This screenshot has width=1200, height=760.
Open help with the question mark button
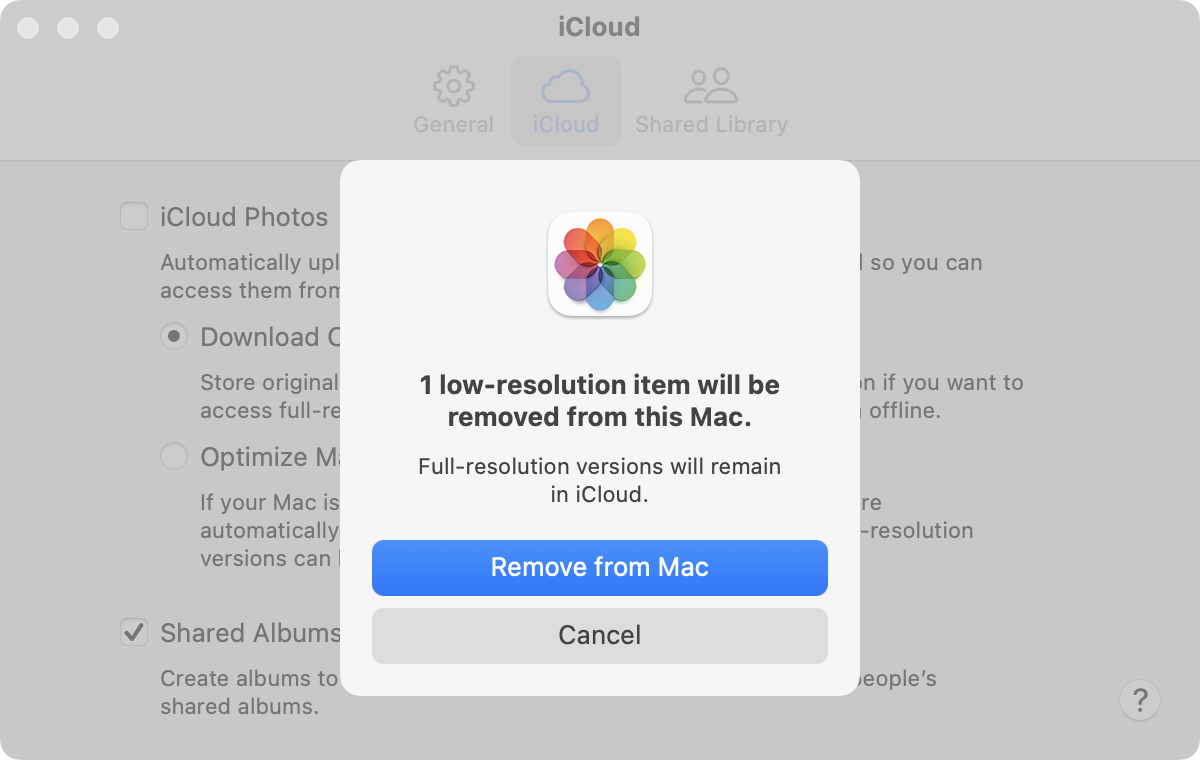point(1140,699)
